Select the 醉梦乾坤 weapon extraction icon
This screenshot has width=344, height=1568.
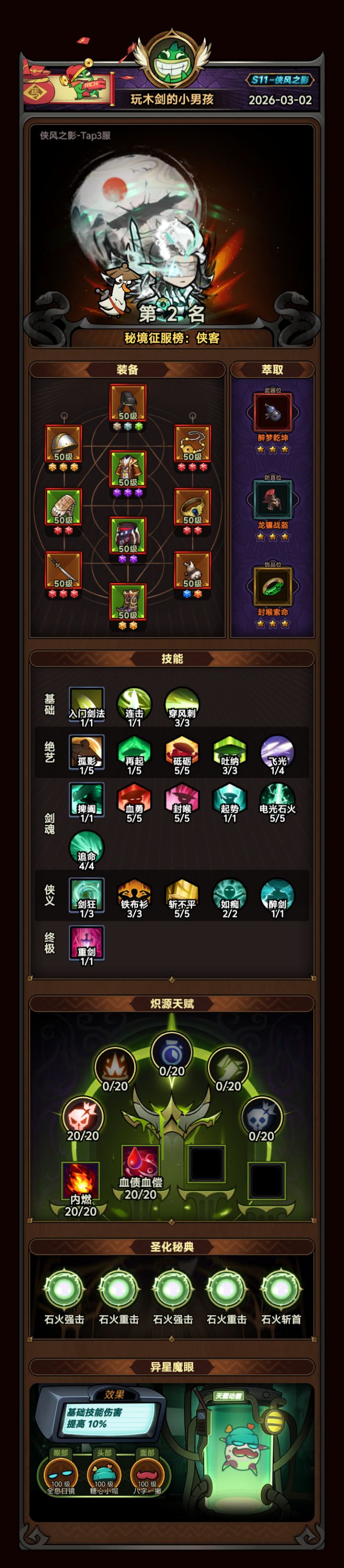pos(273,412)
